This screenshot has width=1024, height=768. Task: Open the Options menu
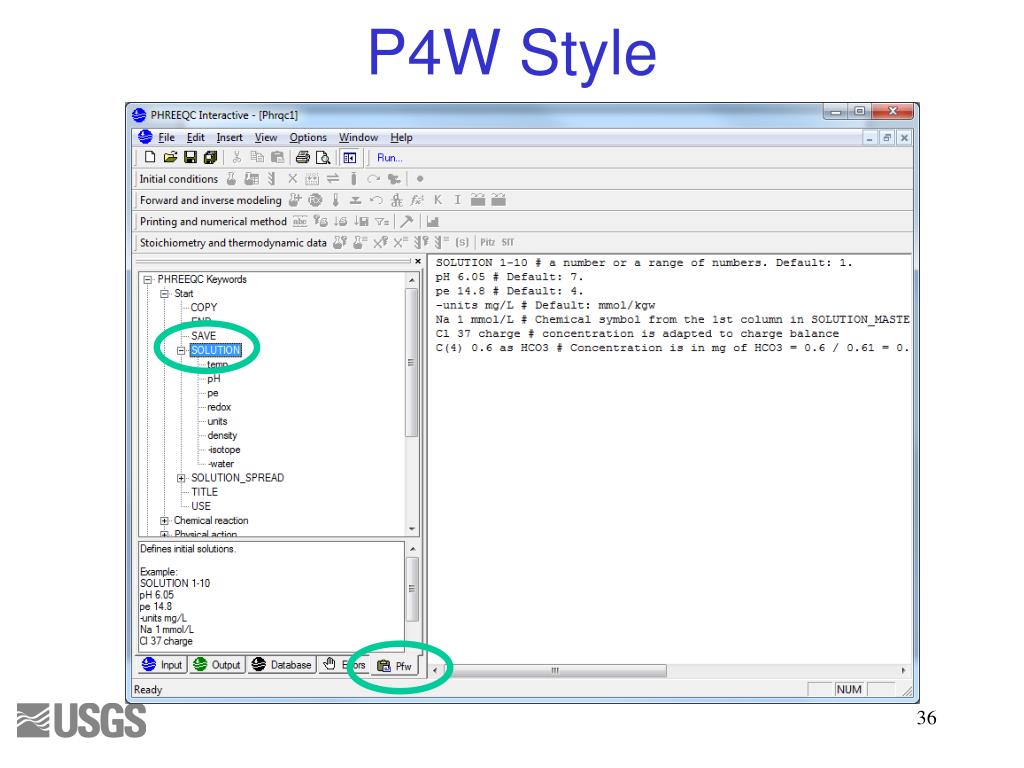308,138
